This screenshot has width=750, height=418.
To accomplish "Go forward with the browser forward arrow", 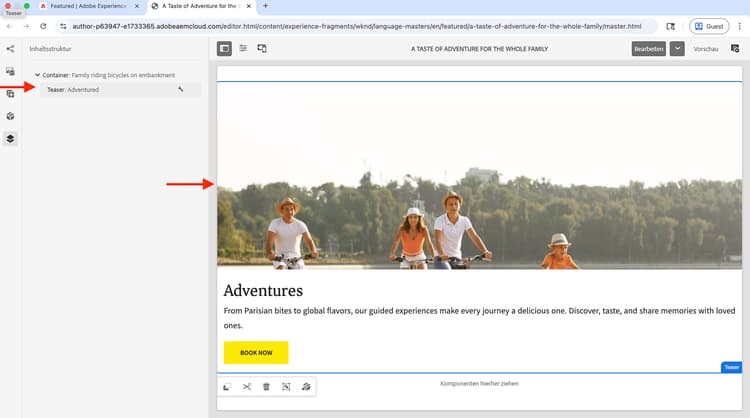I will click(x=26, y=26).
